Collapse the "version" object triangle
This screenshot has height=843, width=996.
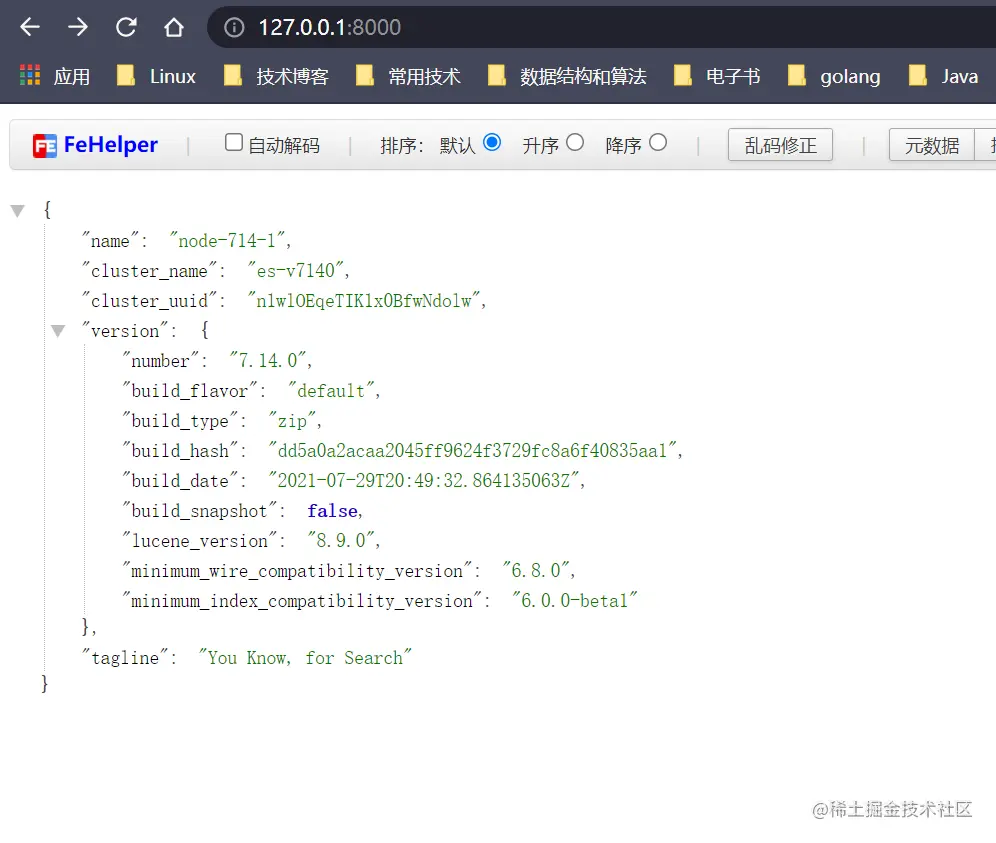pyautogui.click(x=58, y=330)
